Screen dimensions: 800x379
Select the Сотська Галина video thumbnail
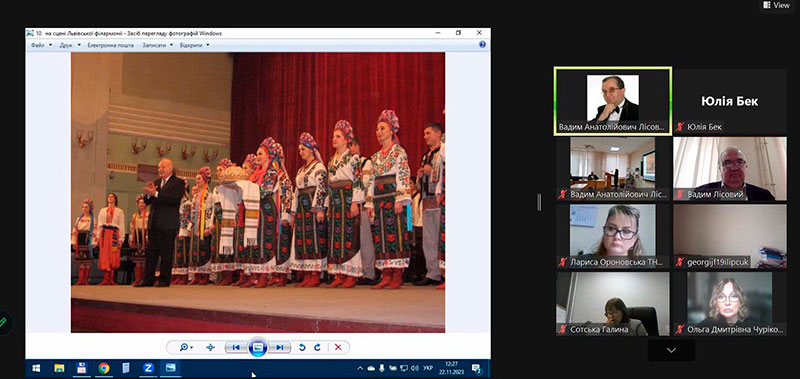613,304
